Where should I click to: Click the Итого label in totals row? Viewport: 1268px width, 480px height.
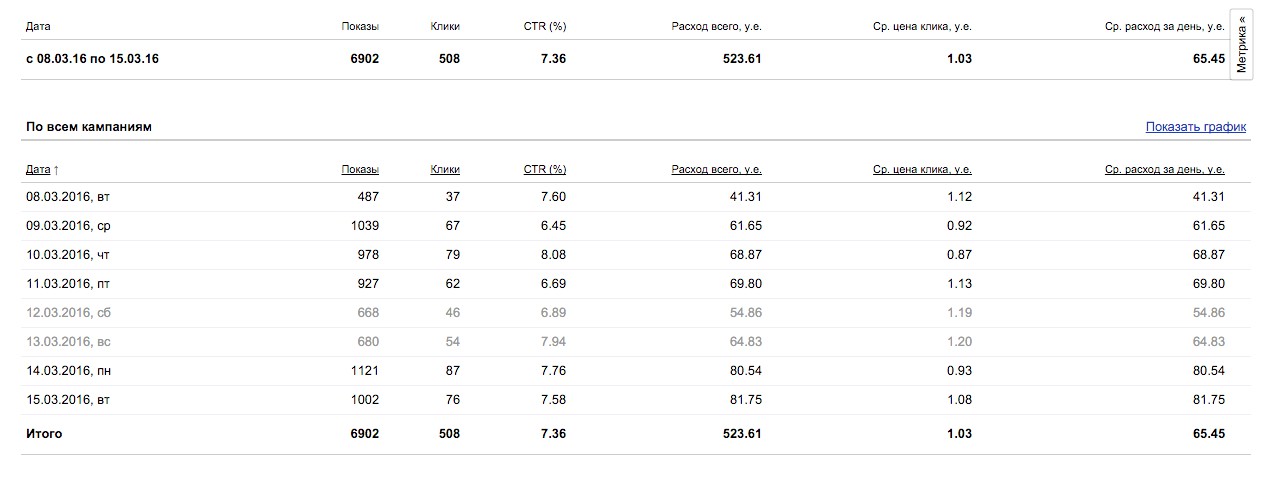[x=44, y=434]
